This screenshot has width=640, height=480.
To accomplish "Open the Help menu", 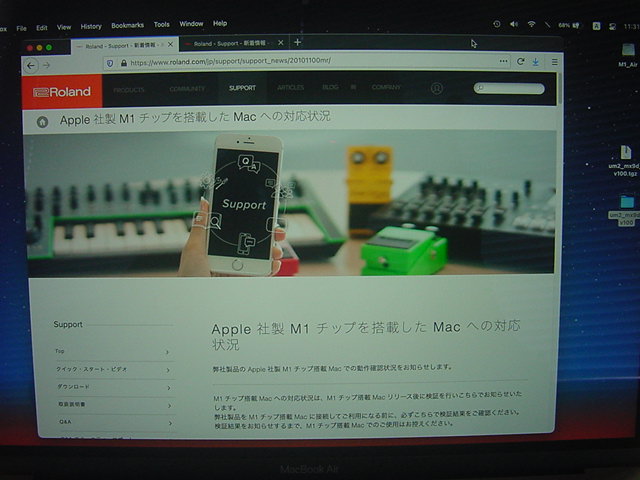I will click(220, 23).
